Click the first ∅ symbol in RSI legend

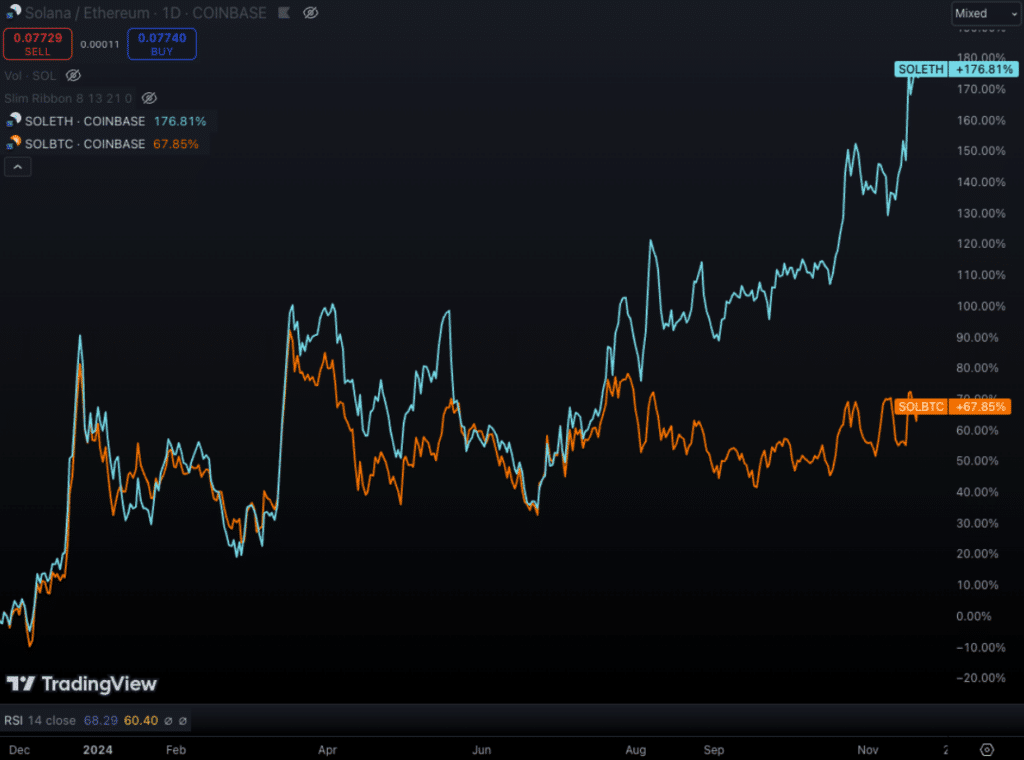[x=168, y=721]
